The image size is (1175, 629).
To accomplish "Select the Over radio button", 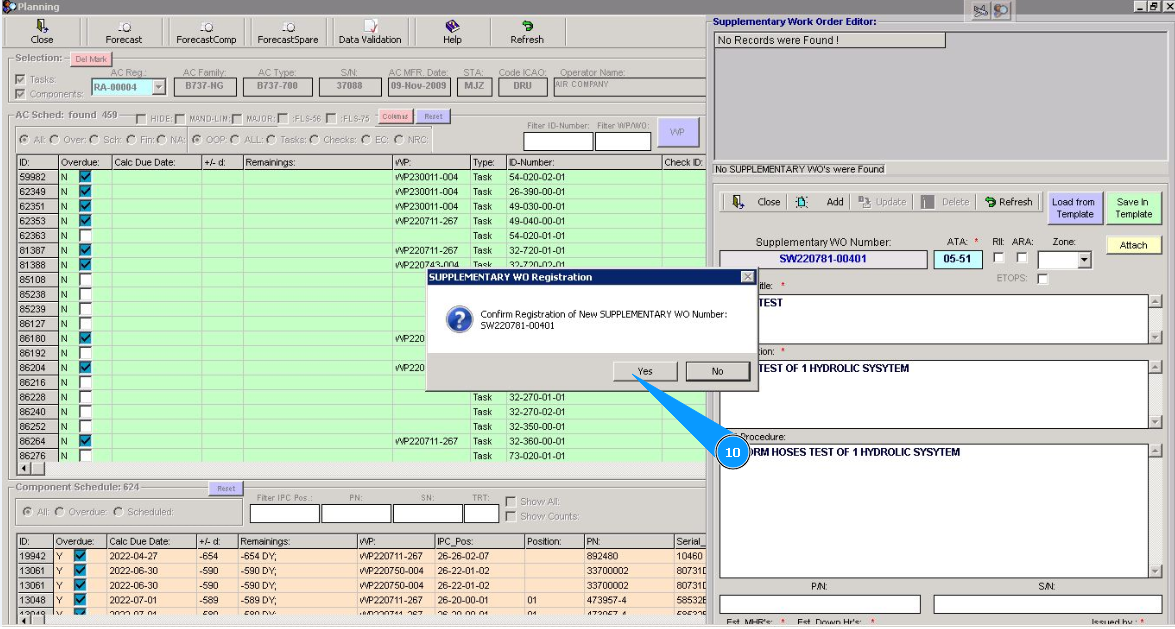I will point(55,139).
